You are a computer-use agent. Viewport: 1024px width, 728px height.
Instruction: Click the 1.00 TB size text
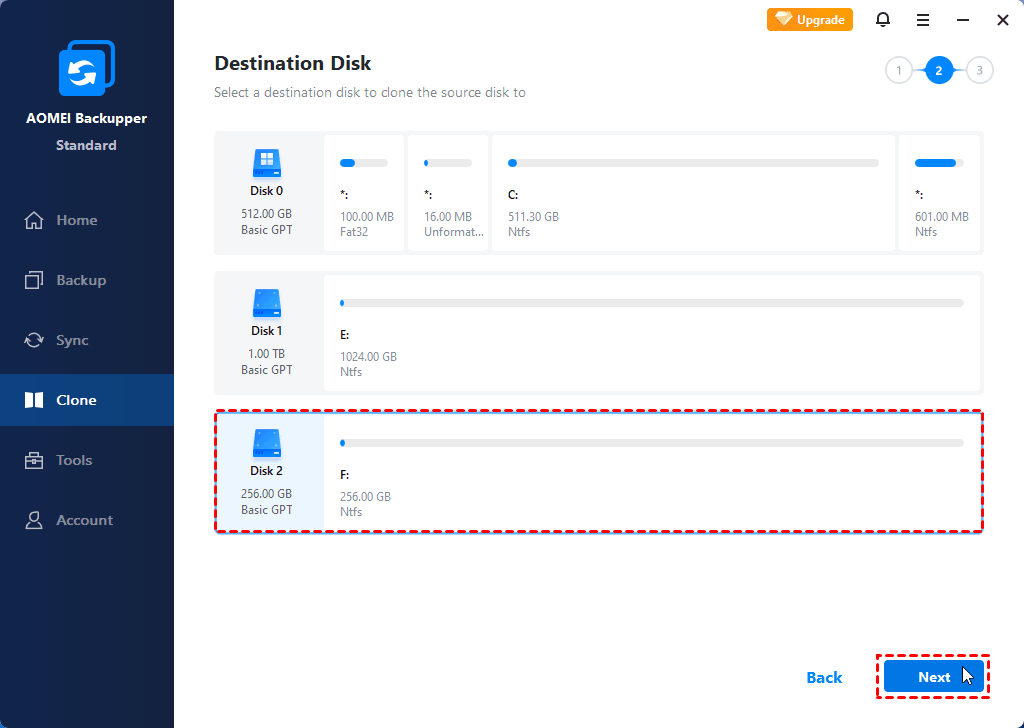pyautogui.click(x=266, y=354)
